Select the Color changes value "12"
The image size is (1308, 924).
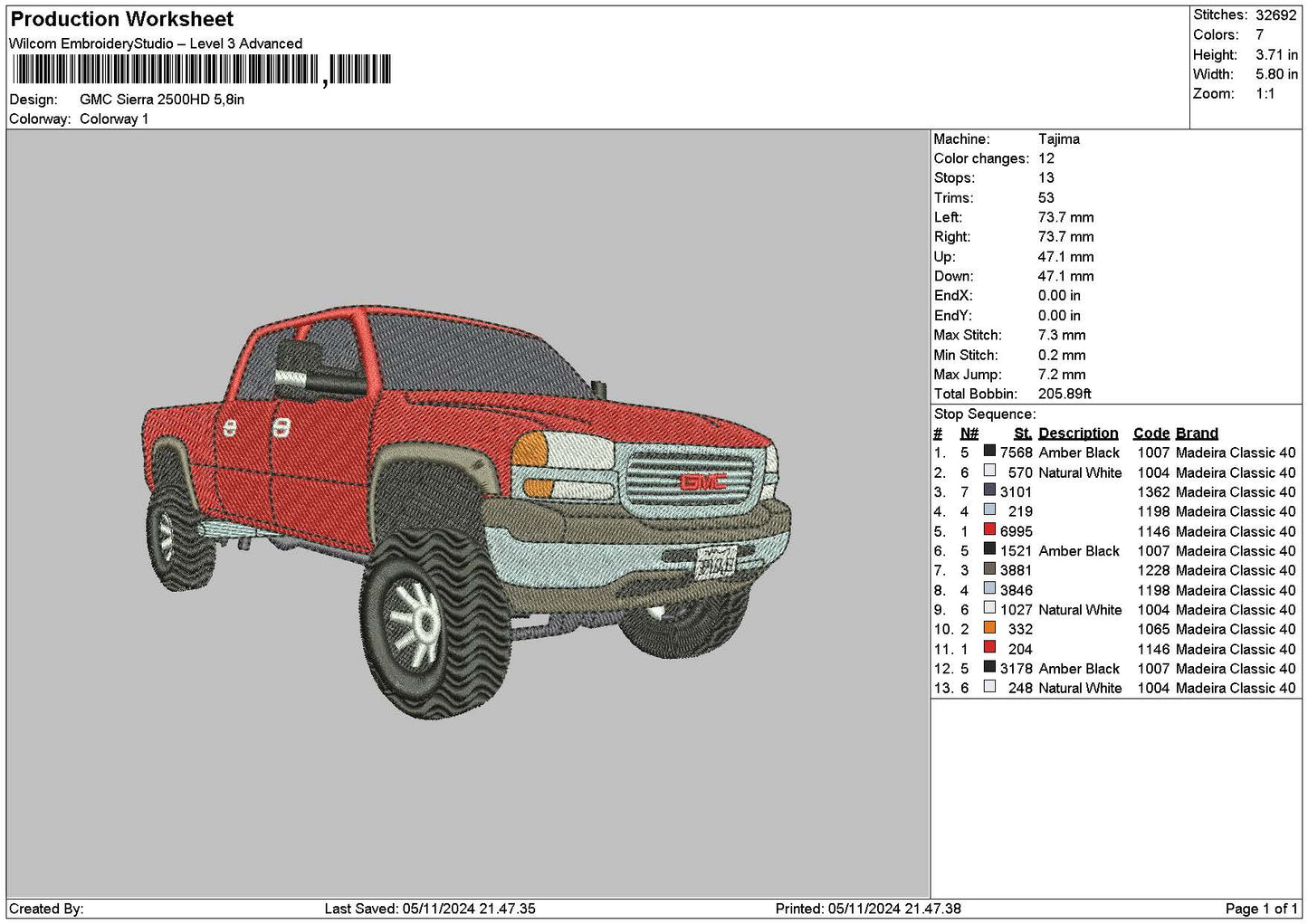(x=1046, y=158)
